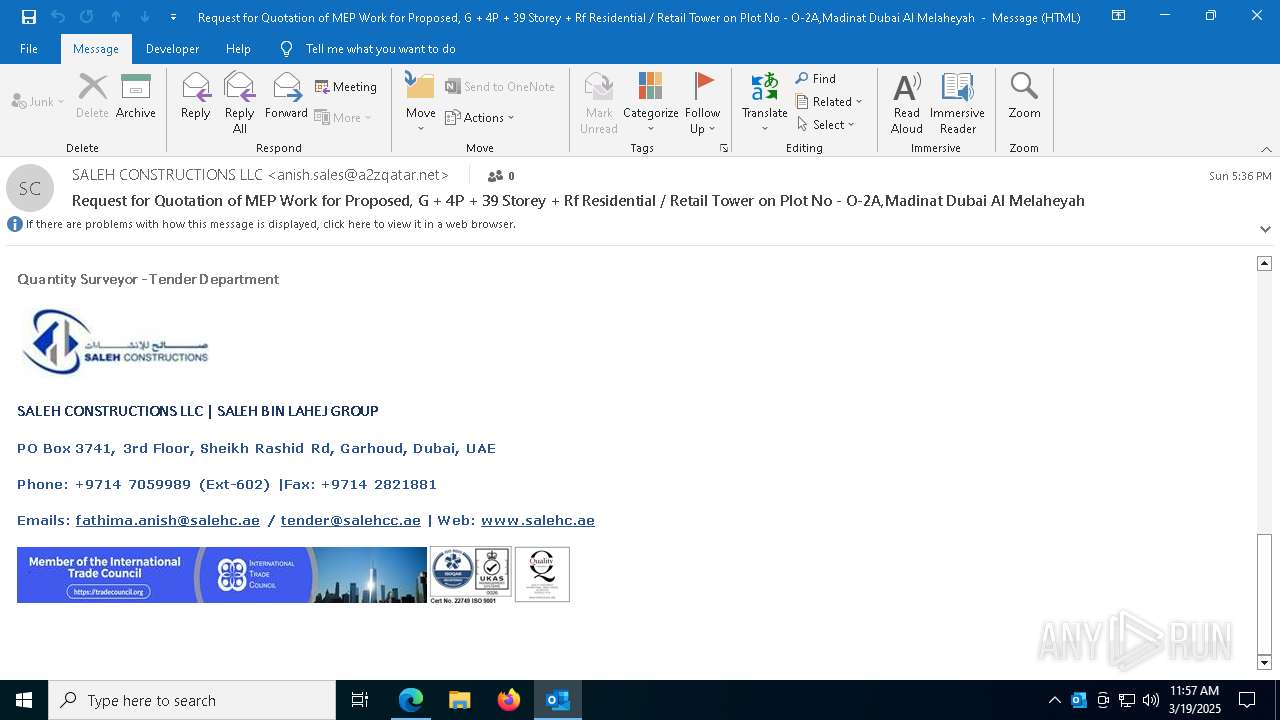Click the volume speaker tray icon

coord(1151,700)
